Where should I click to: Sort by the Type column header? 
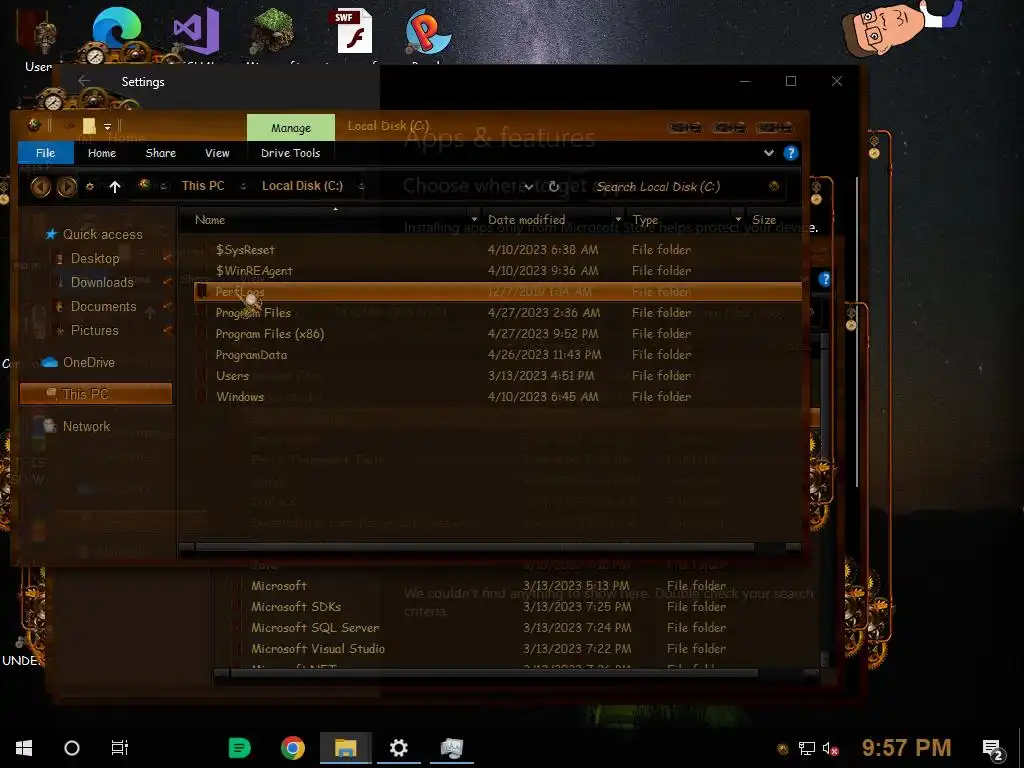pos(645,220)
